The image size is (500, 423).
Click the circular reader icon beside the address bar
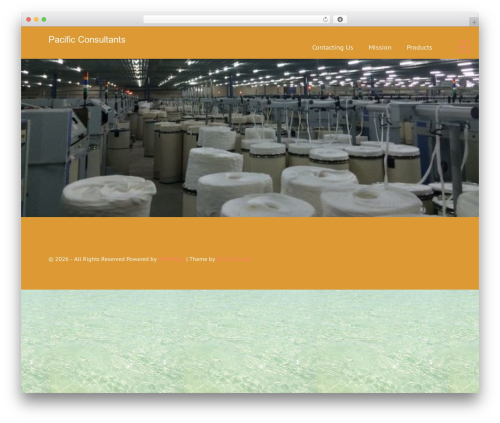tap(340, 20)
